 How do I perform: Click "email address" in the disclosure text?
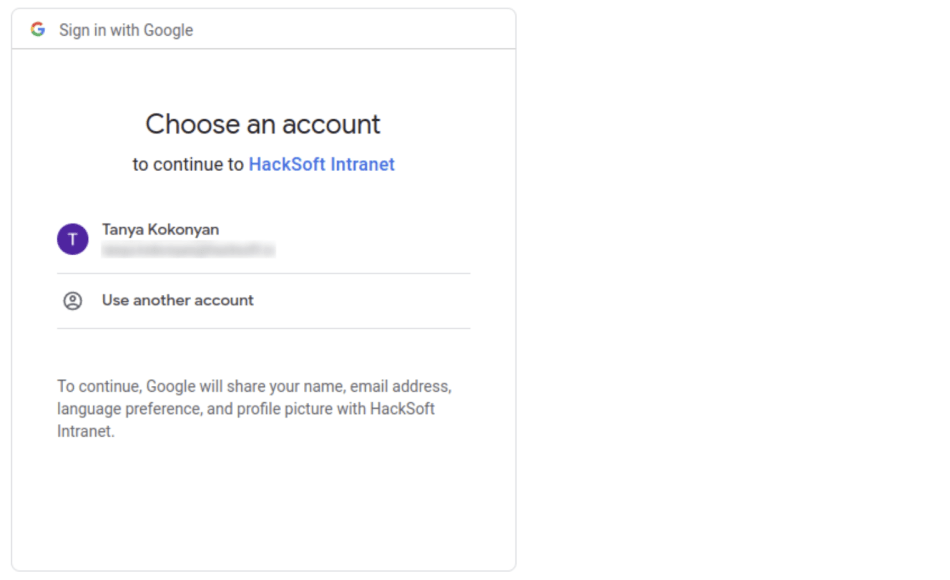[400, 386]
